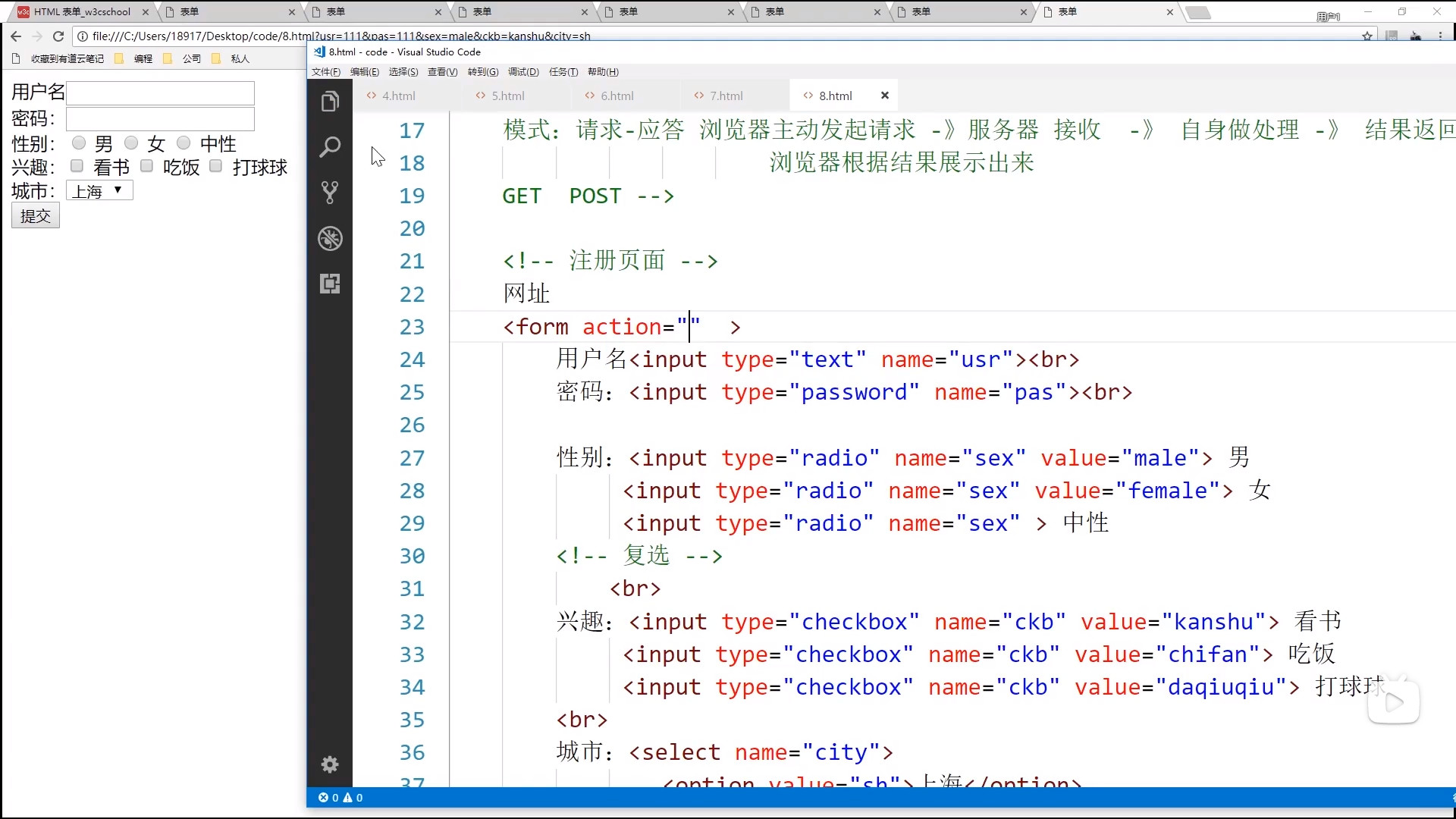Image resolution: width=1456 pixels, height=819 pixels.
Task: Check the 吃饭 checkbox
Action: coord(147,166)
